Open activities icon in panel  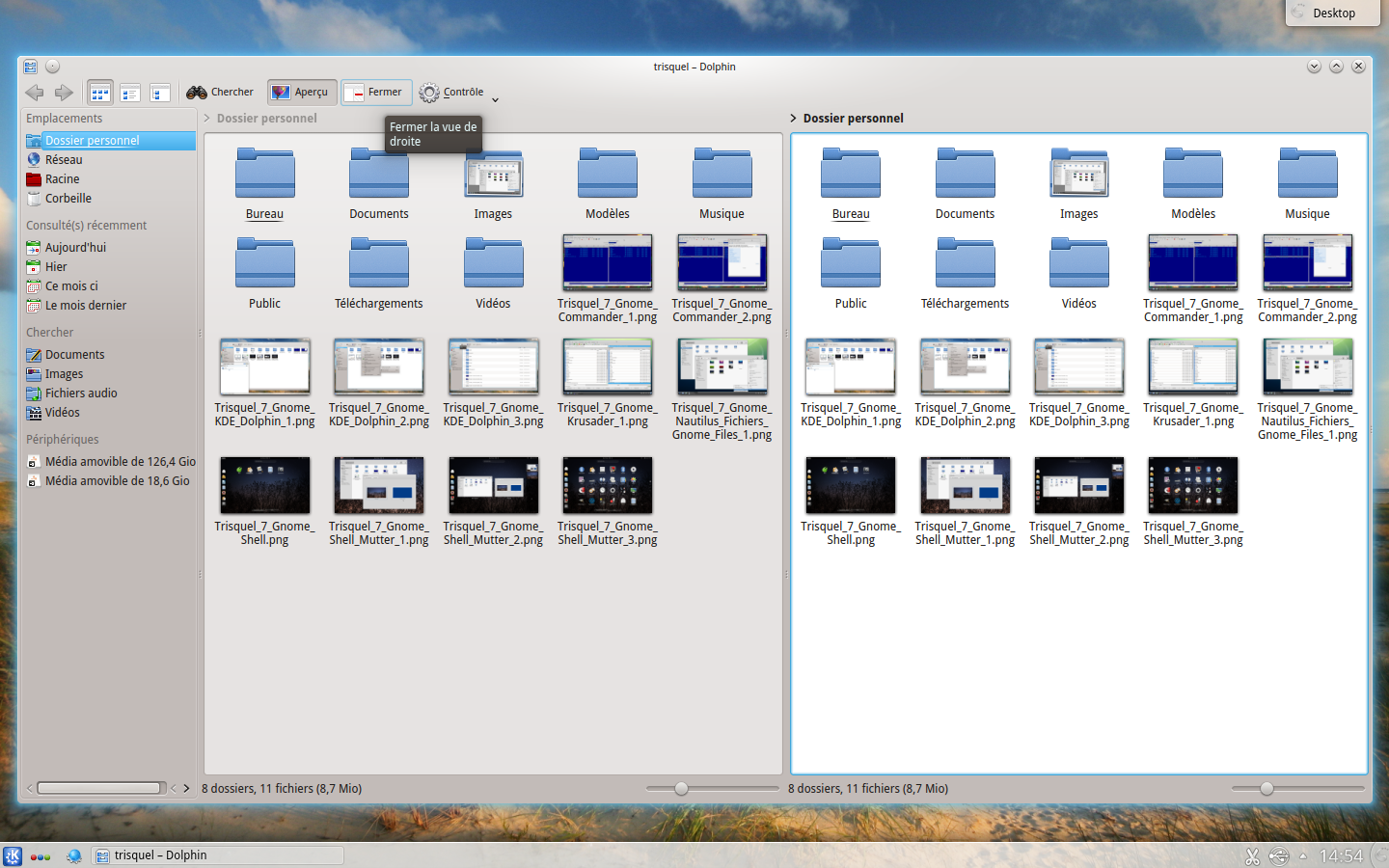(40, 856)
